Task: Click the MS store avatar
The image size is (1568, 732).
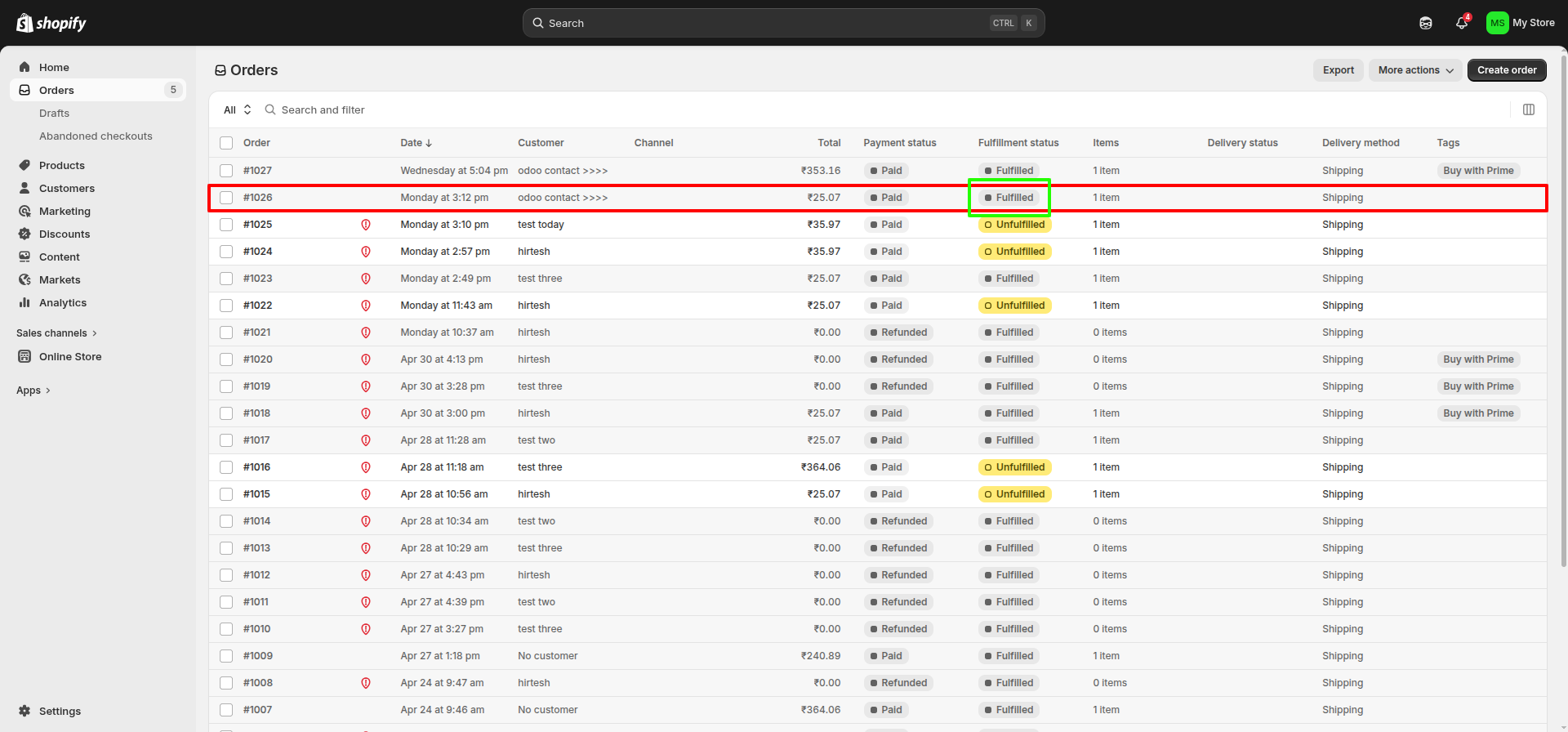Action: click(x=1497, y=23)
